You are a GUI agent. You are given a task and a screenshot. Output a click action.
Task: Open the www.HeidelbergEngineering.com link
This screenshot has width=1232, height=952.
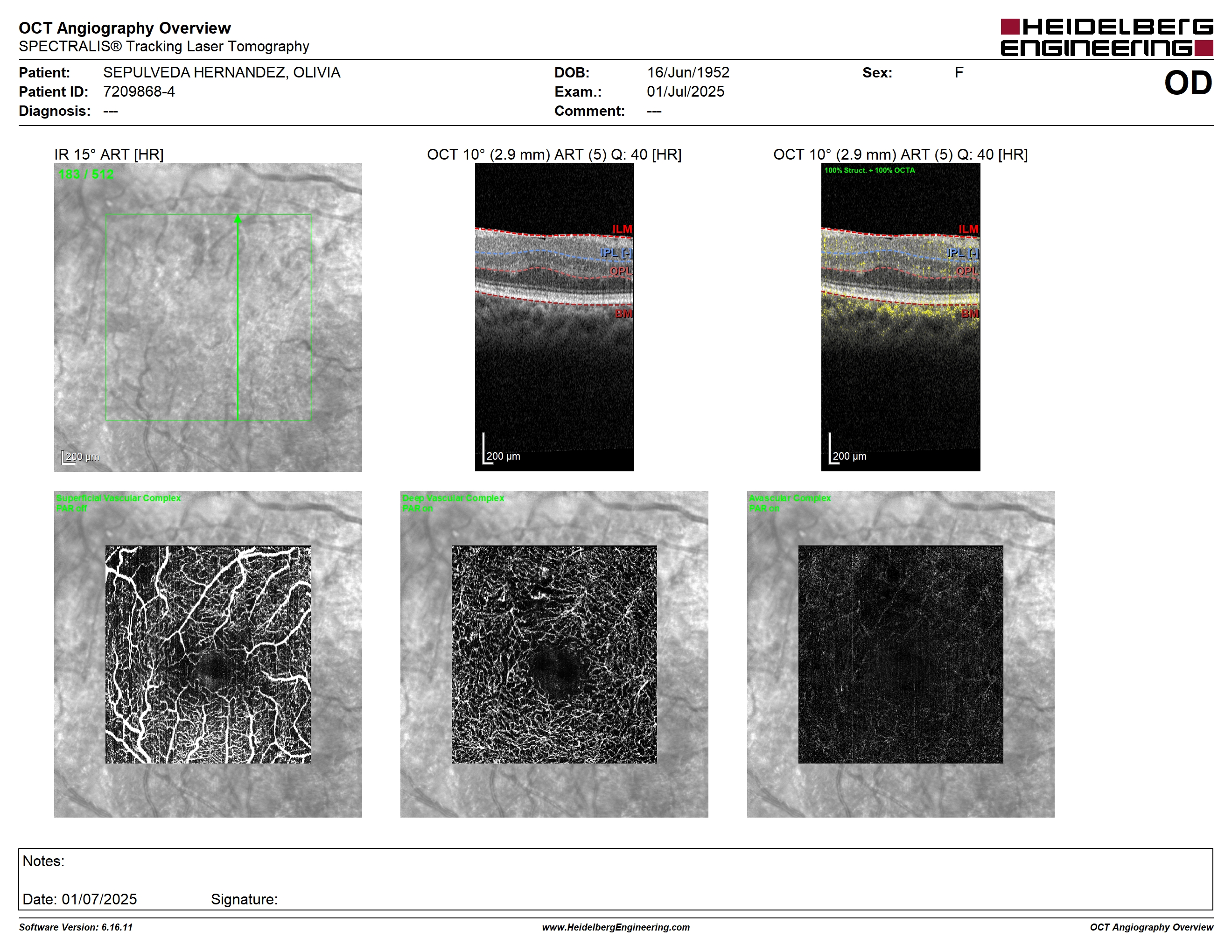point(616,927)
